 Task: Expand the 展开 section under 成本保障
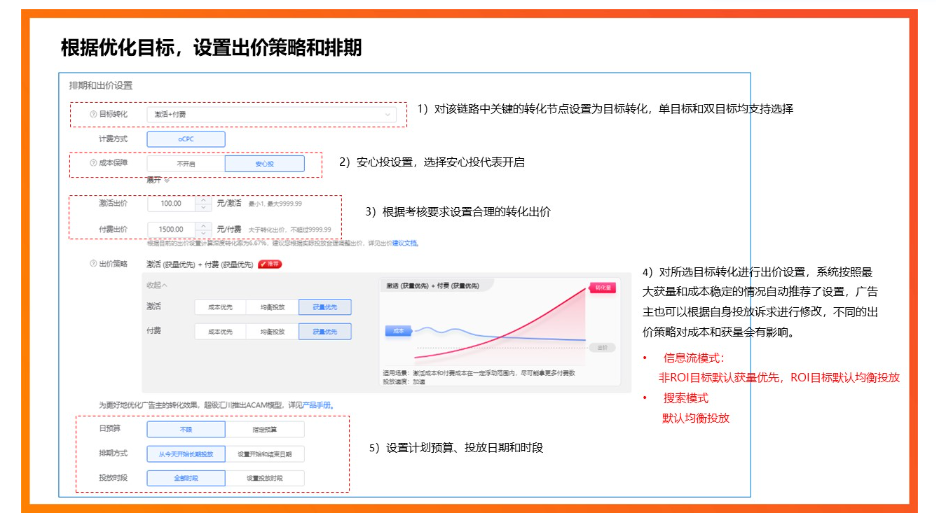158,180
